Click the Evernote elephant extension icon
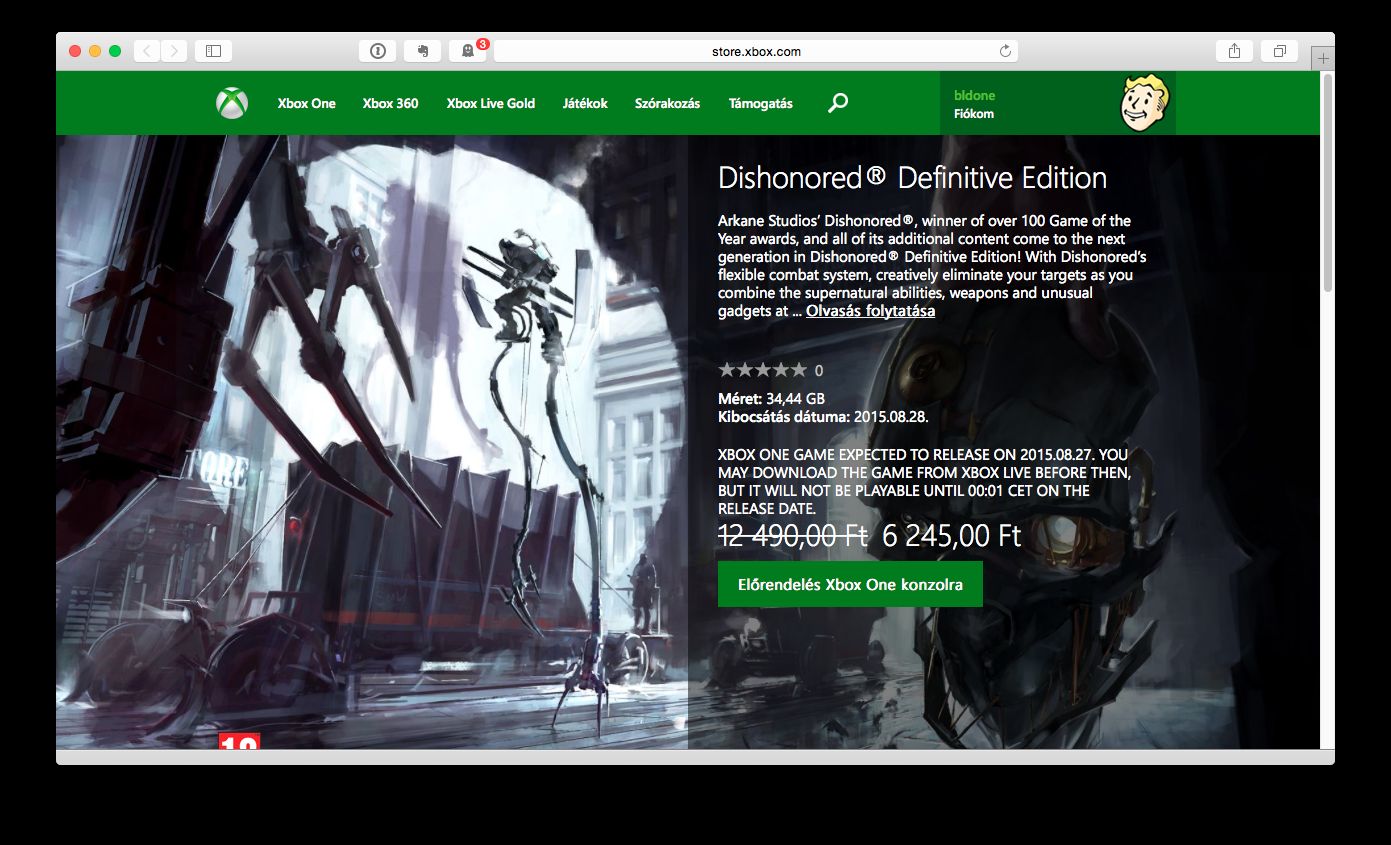 pos(423,51)
